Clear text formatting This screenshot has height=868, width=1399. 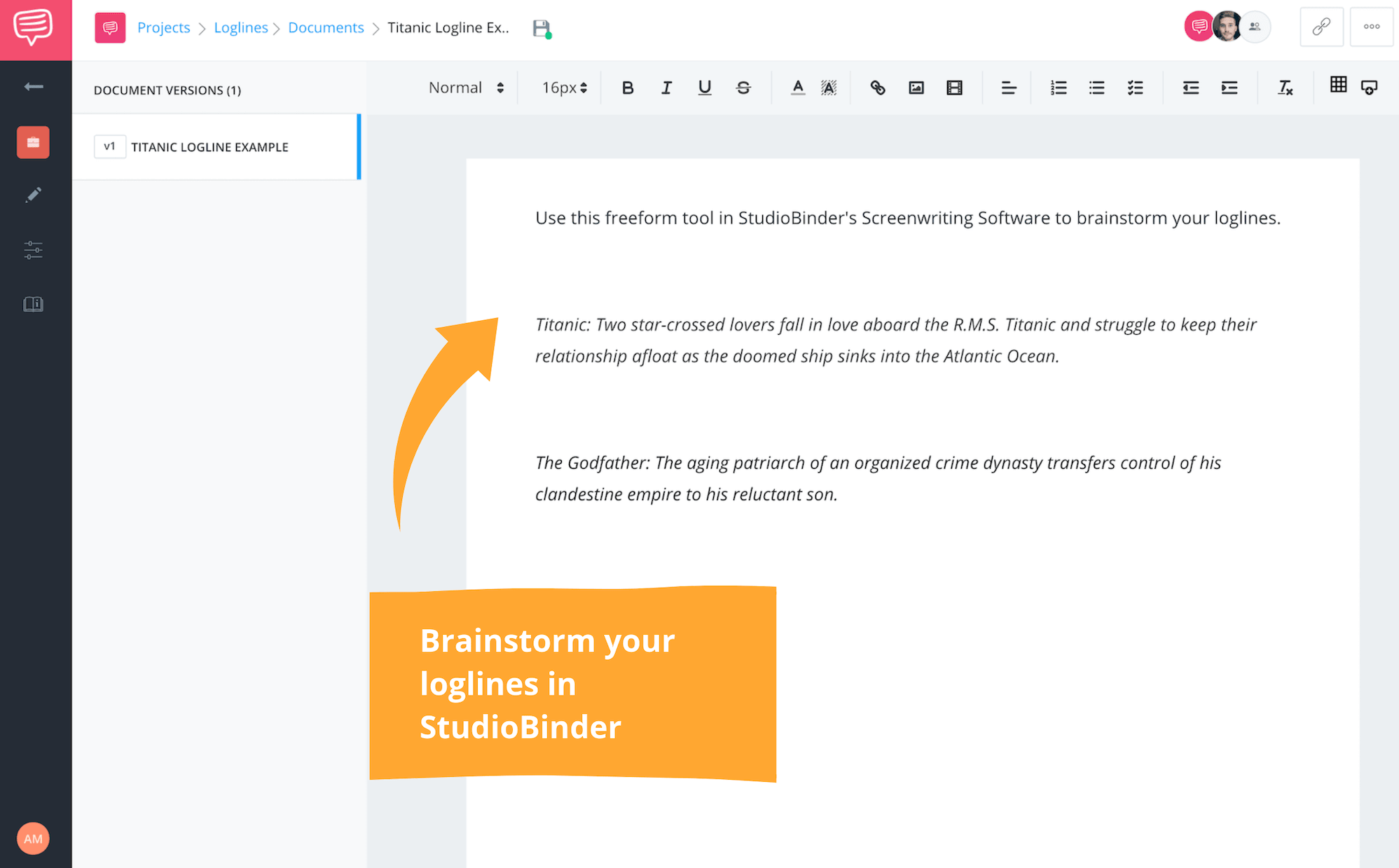(x=1285, y=88)
